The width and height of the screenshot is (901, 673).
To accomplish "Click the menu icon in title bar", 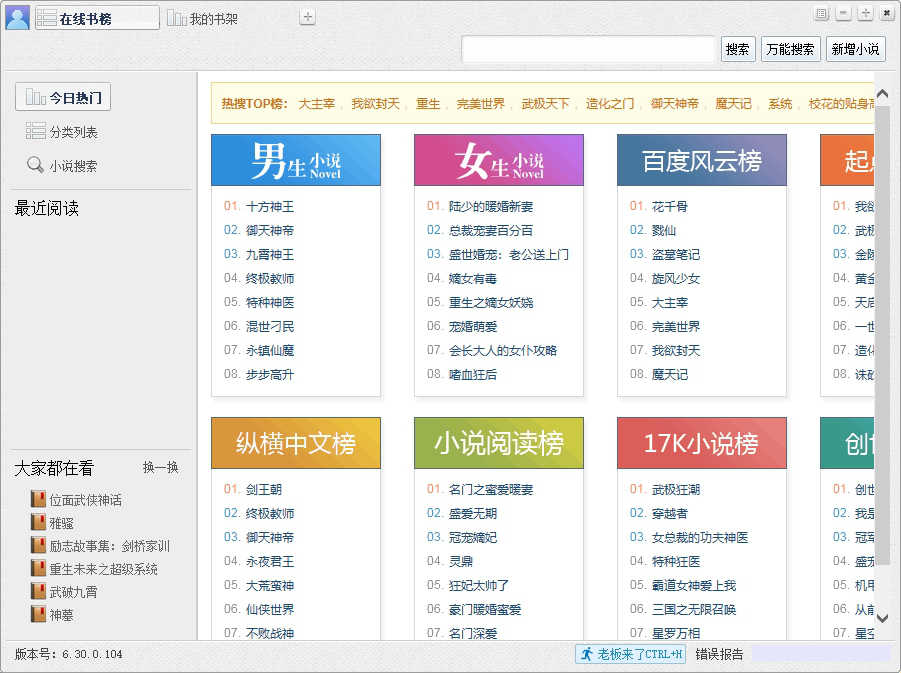I will coord(822,14).
